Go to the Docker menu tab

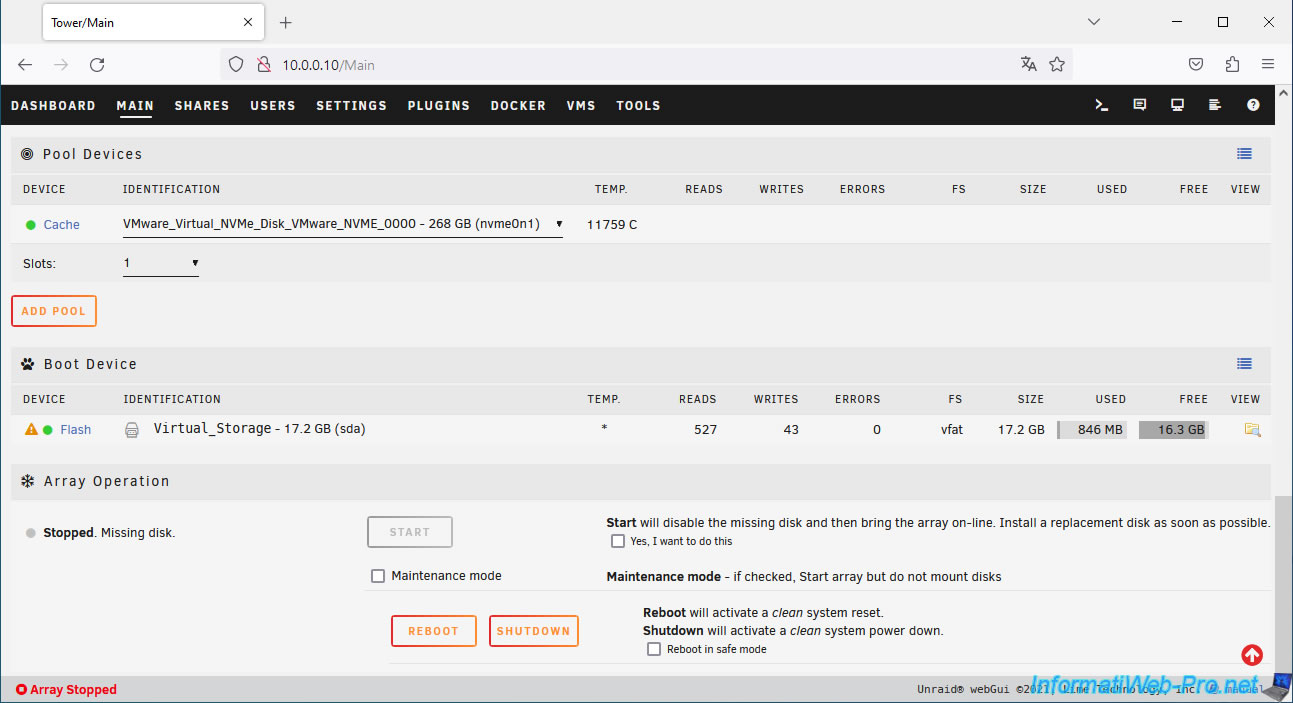(x=518, y=106)
